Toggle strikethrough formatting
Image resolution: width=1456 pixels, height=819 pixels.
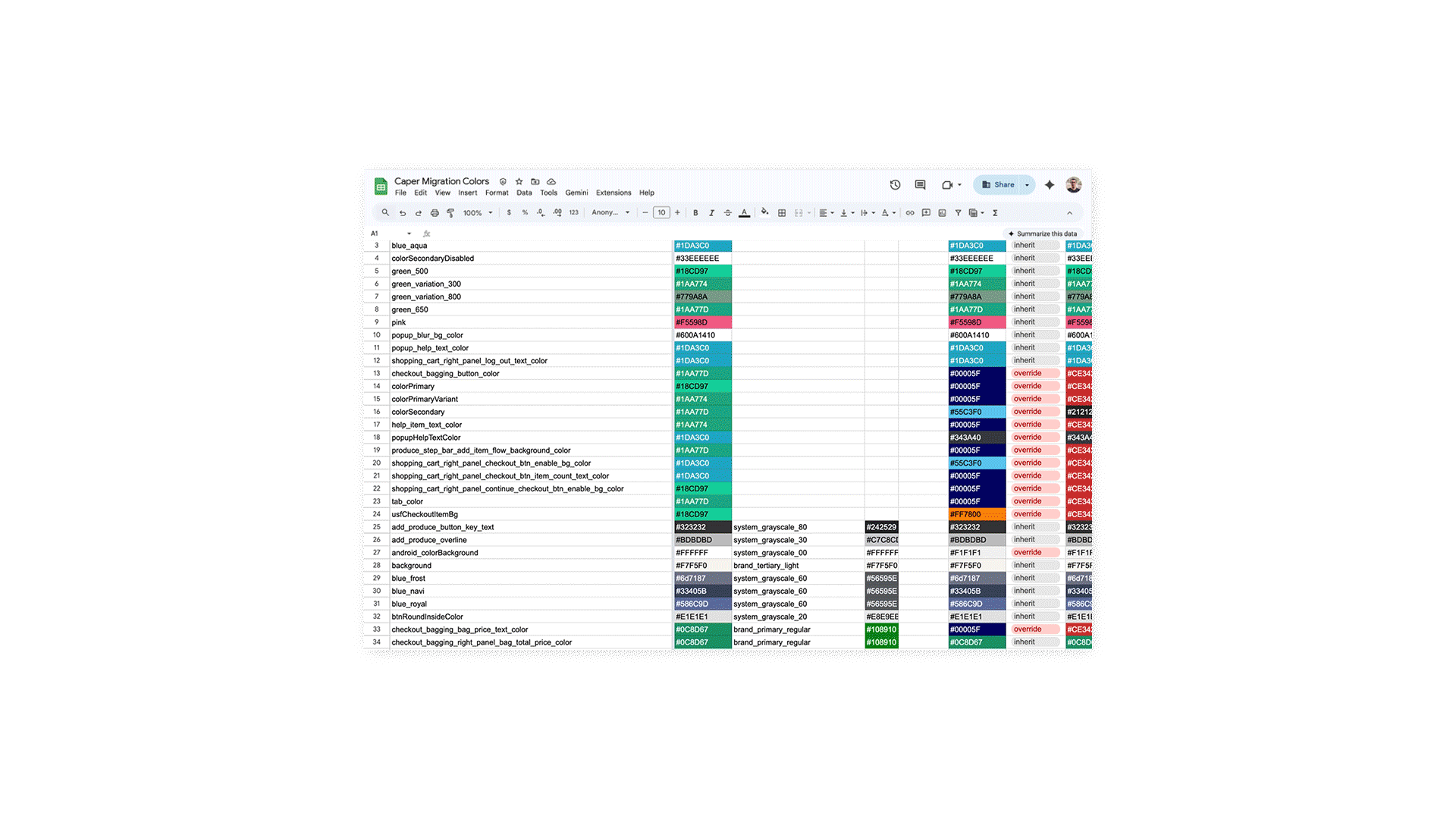point(728,213)
